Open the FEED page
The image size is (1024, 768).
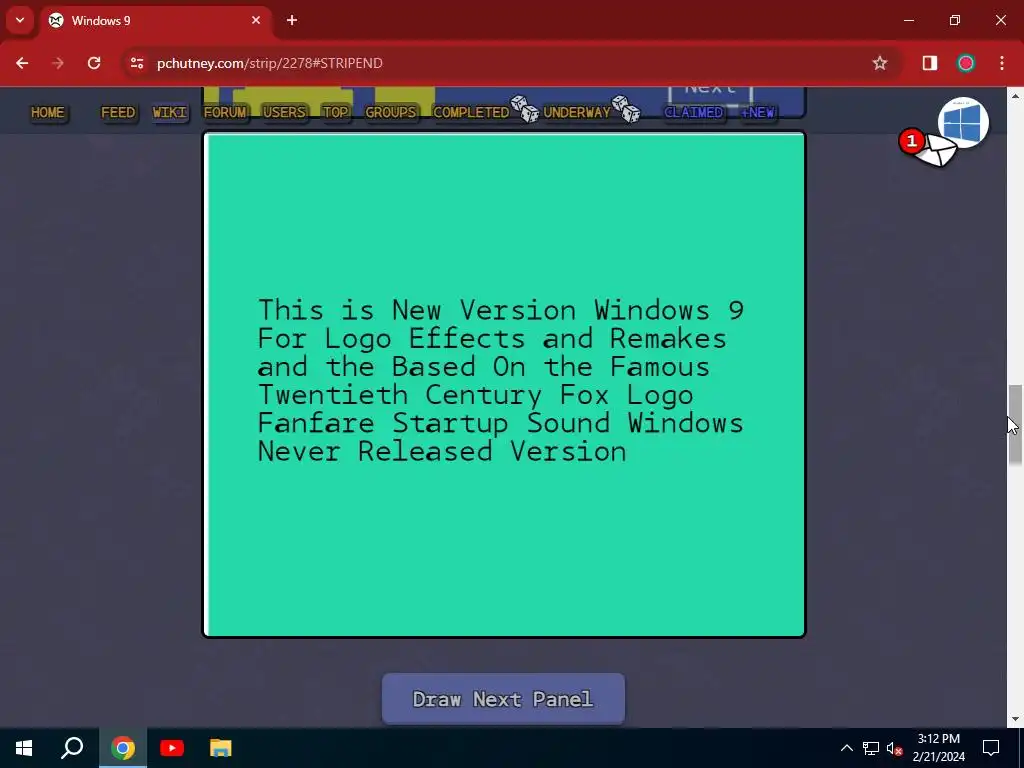[x=118, y=112]
